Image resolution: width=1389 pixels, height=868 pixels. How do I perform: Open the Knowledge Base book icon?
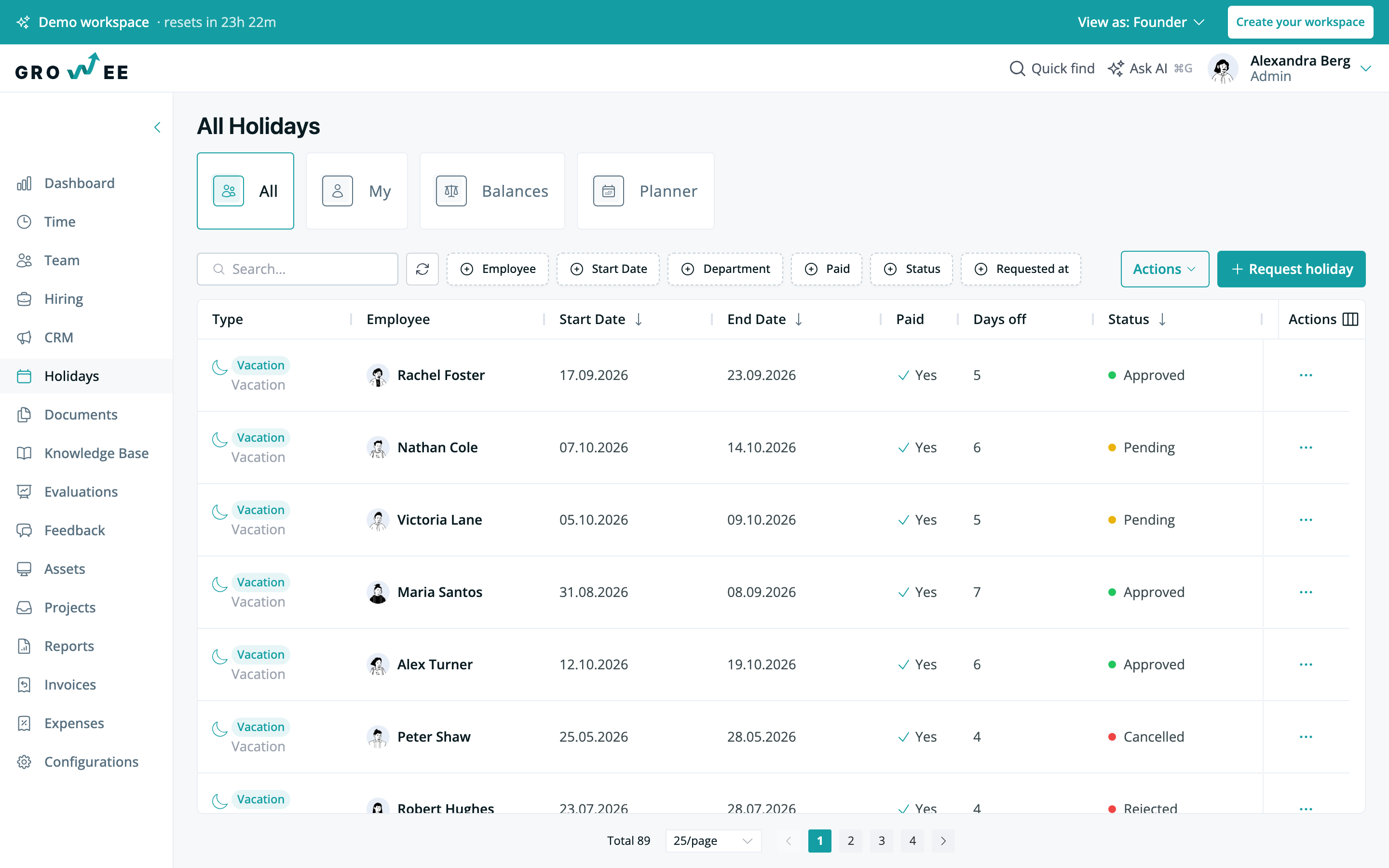pos(24,453)
